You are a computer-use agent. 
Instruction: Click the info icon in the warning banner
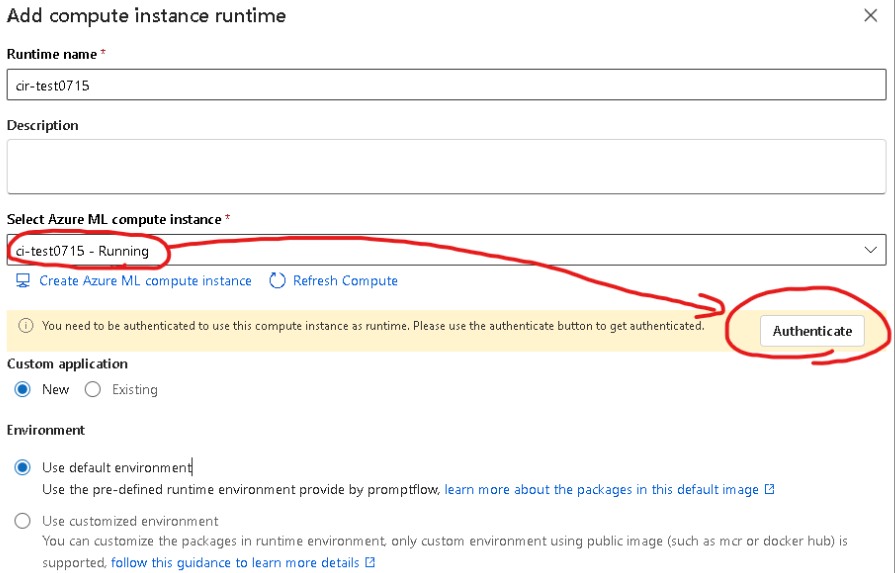coord(26,326)
